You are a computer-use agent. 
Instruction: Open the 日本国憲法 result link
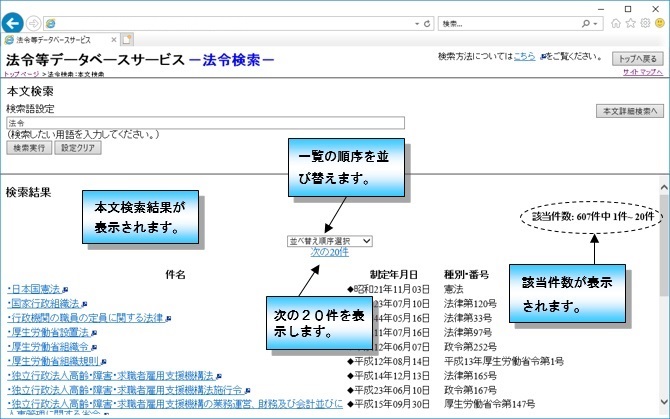click(x=33, y=287)
